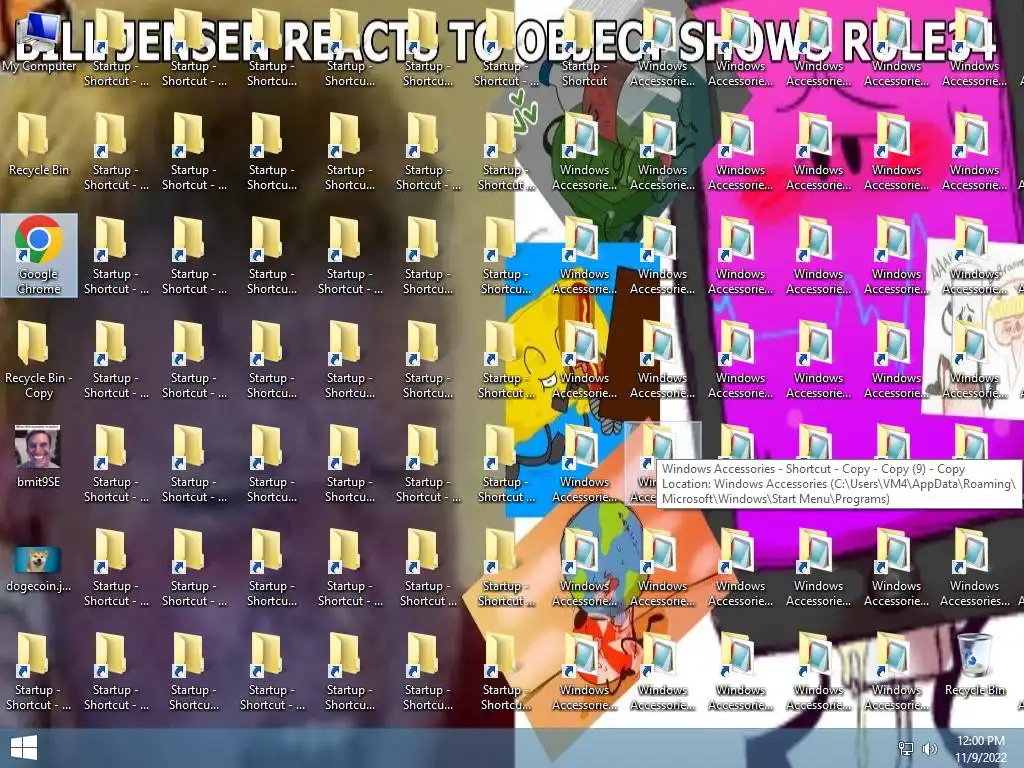This screenshot has height=768, width=1024.
Task: Select the Startup shortcut right beside My Computer
Action: 116,48
